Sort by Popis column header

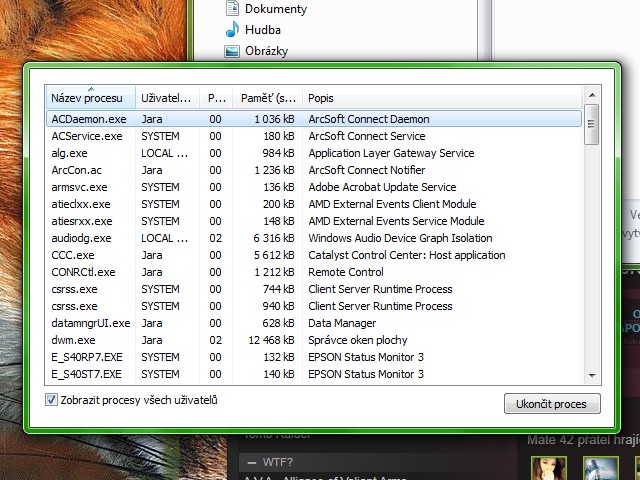tap(442, 98)
